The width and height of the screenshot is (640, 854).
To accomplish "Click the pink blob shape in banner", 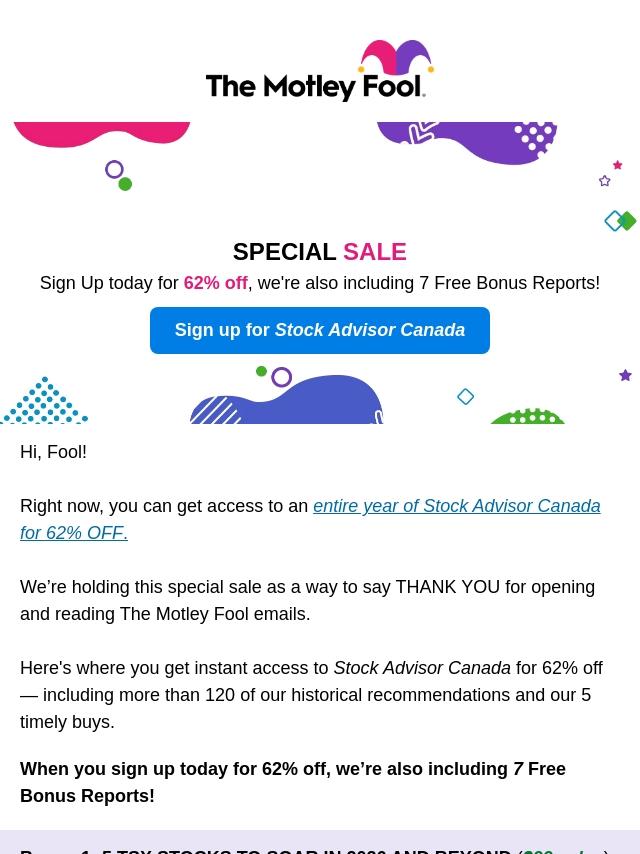I will point(101,135).
